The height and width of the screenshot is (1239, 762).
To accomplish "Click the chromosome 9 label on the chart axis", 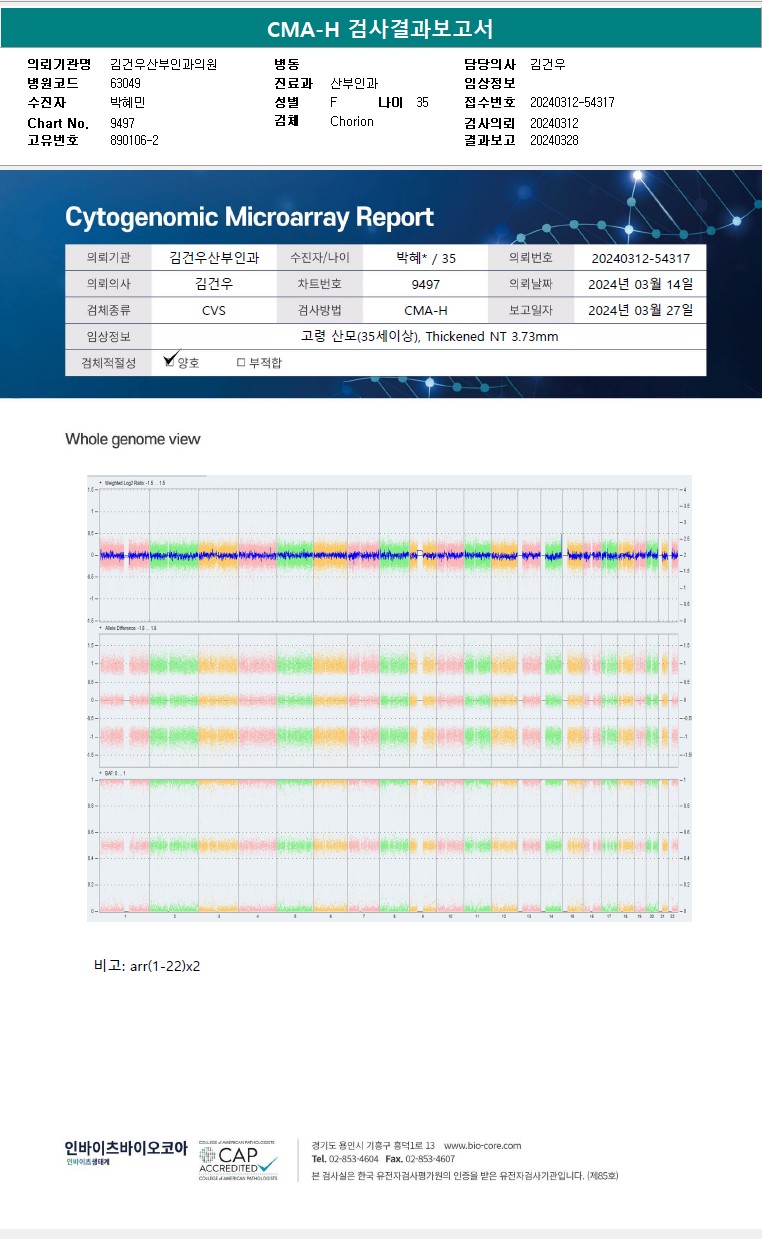I will click(x=422, y=916).
